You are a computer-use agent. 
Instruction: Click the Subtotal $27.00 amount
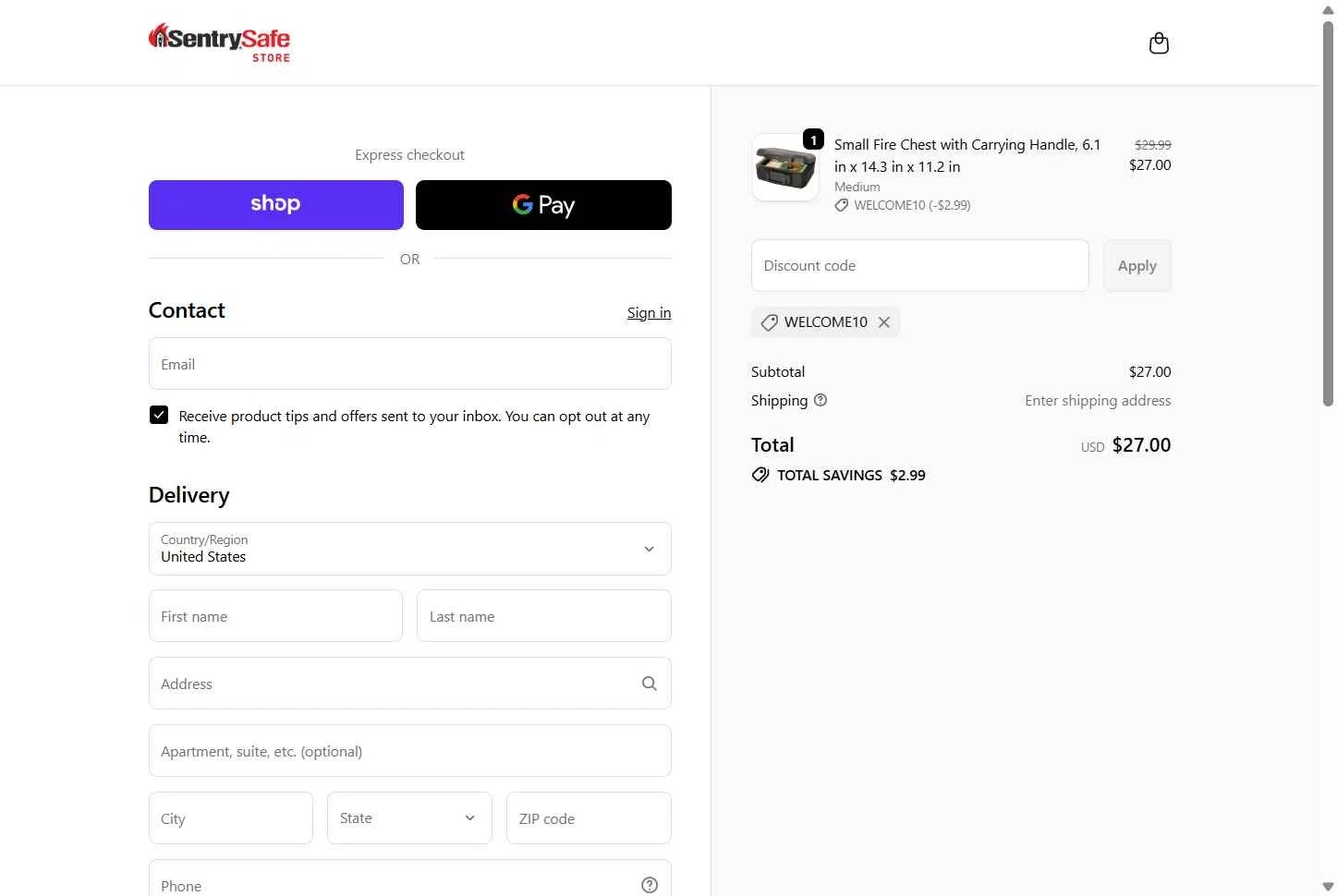coord(1149,371)
